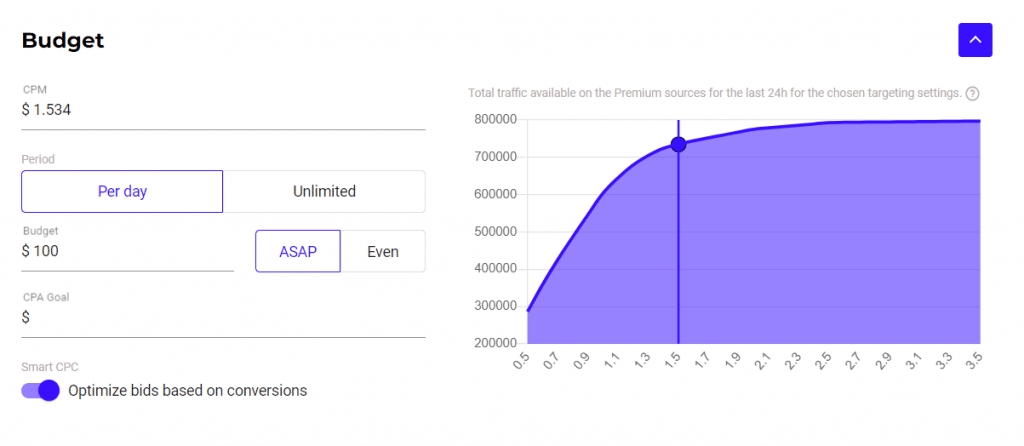Viewport: 1024px width, 446px height.
Task: Click the Optimize bids based on conversions label
Action: tap(187, 390)
